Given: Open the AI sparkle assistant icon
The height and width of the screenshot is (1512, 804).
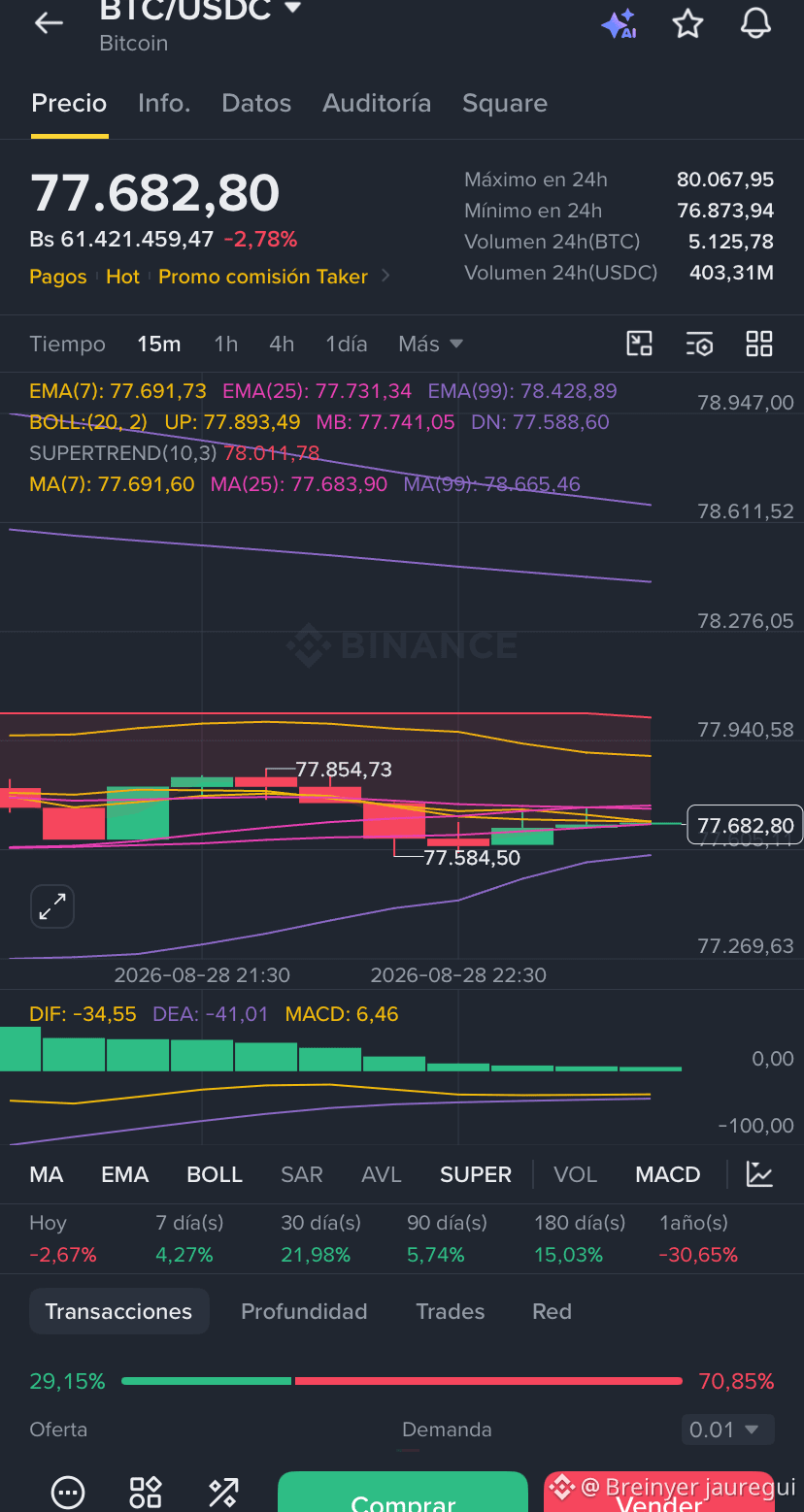Looking at the screenshot, I should click(x=619, y=24).
